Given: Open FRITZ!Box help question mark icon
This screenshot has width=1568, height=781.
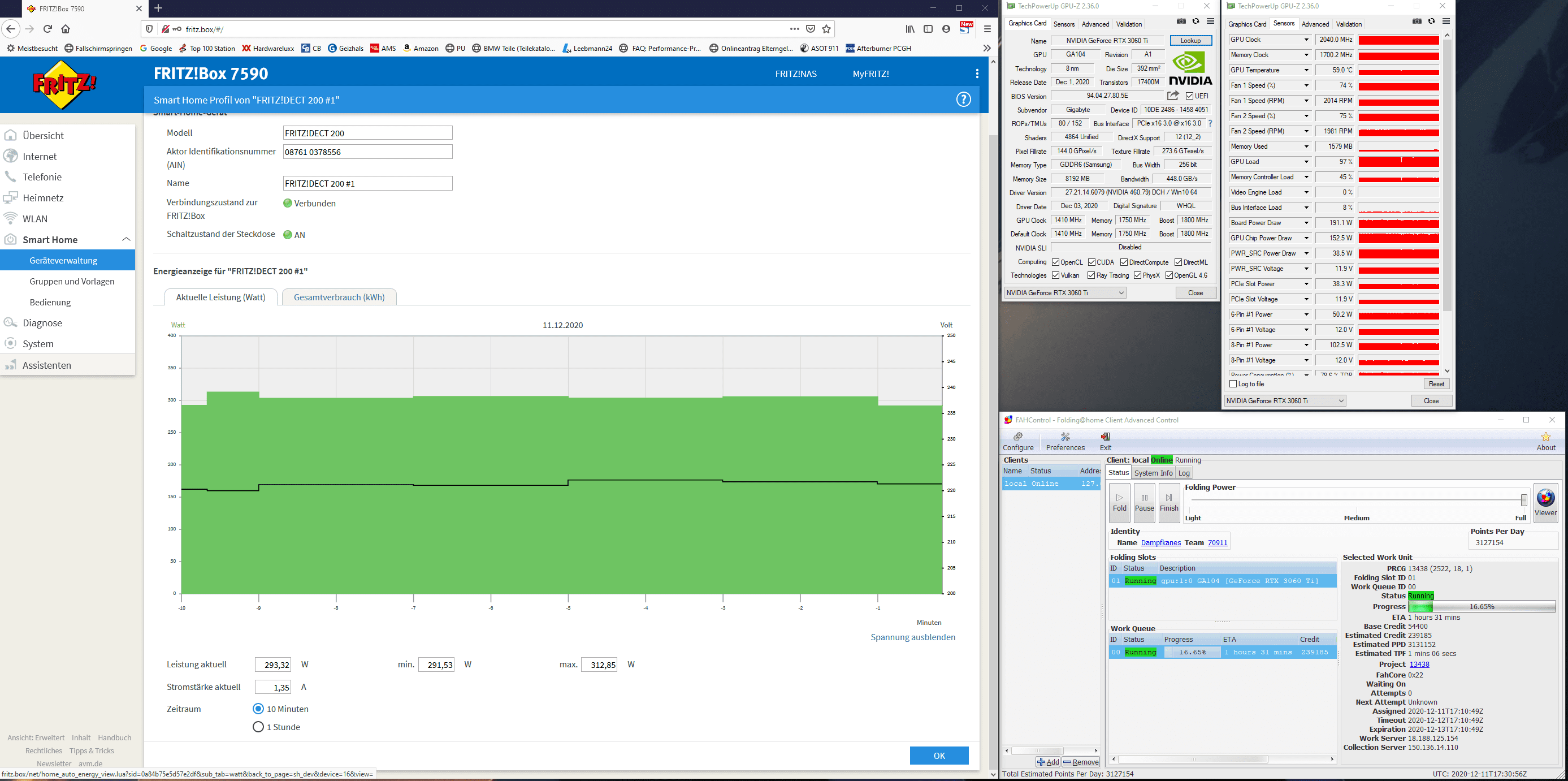Looking at the screenshot, I should tap(963, 100).
